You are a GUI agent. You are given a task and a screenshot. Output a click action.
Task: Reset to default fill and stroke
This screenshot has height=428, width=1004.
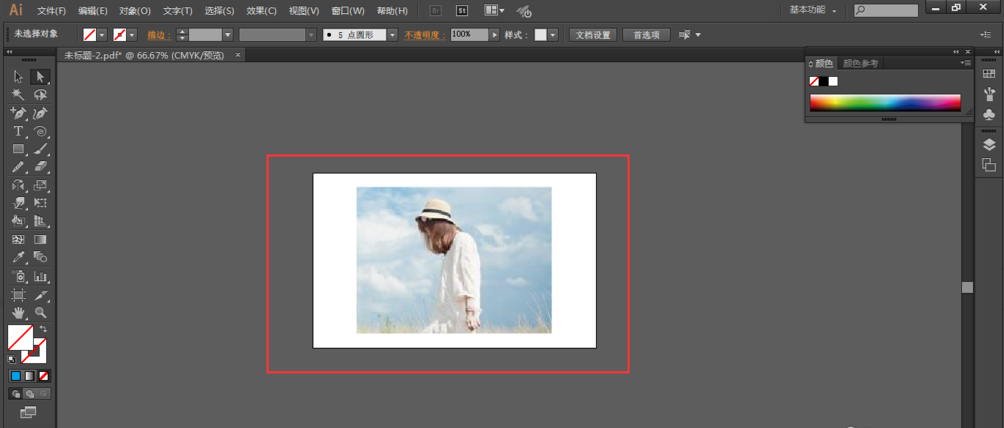click(12, 358)
